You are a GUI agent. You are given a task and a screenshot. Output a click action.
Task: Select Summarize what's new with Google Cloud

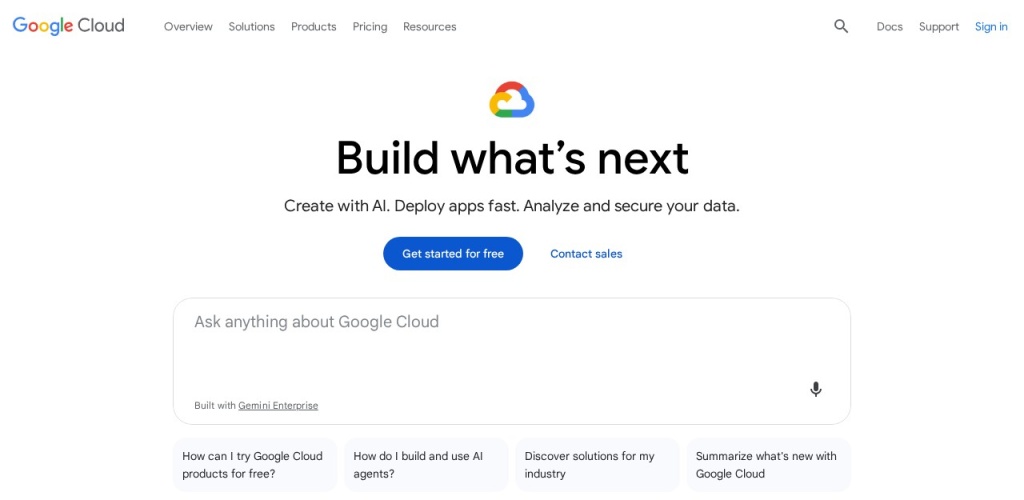(x=768, y=465)
